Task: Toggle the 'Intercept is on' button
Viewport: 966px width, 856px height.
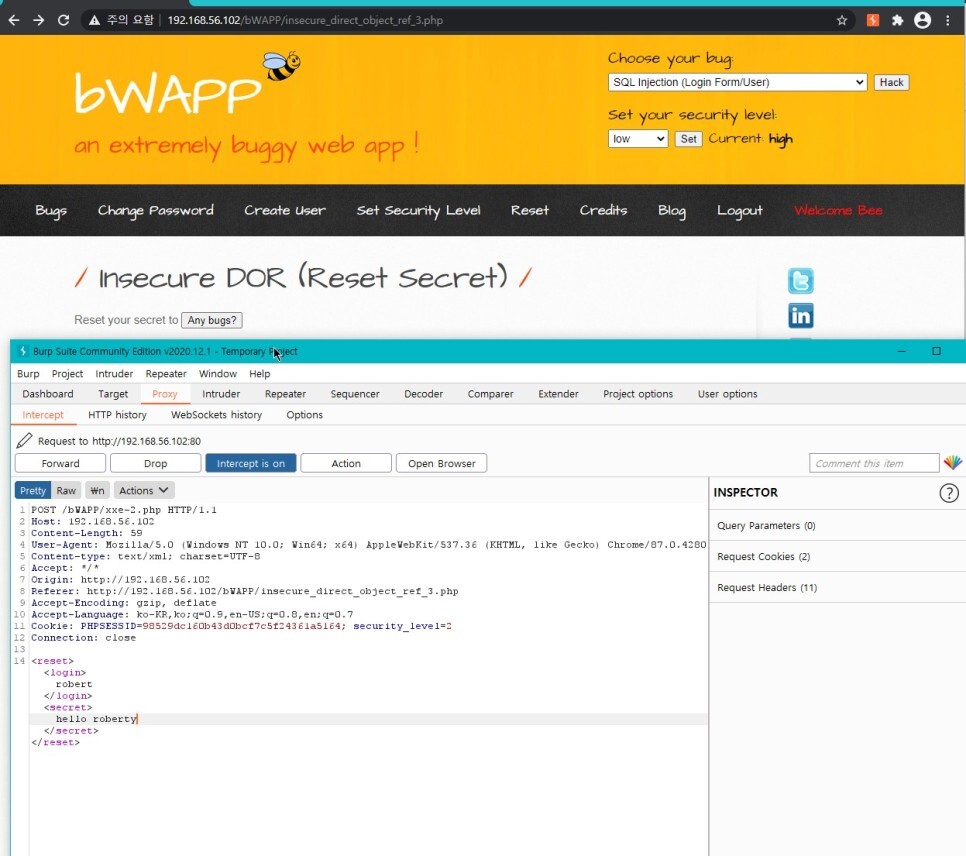Action: coord(251,463)
